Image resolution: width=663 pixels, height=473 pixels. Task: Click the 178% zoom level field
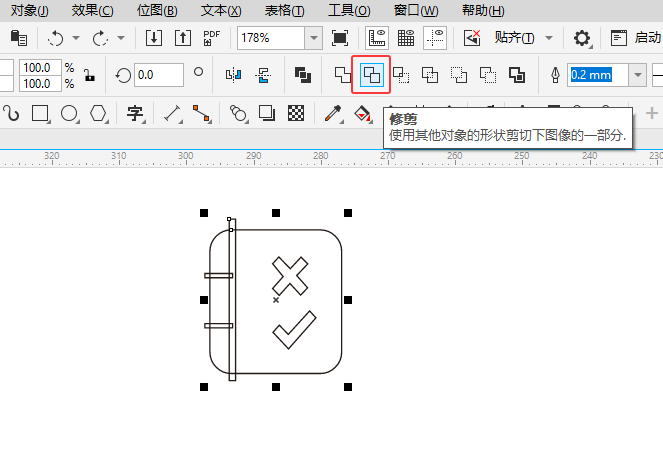271,38
